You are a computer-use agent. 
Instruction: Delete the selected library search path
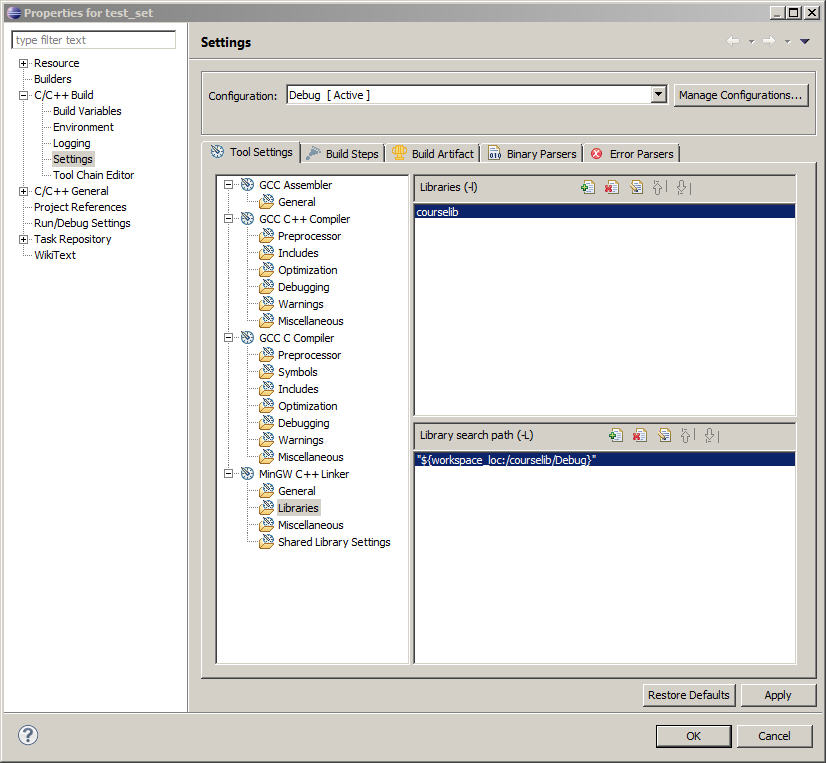(x=639, y=434)
